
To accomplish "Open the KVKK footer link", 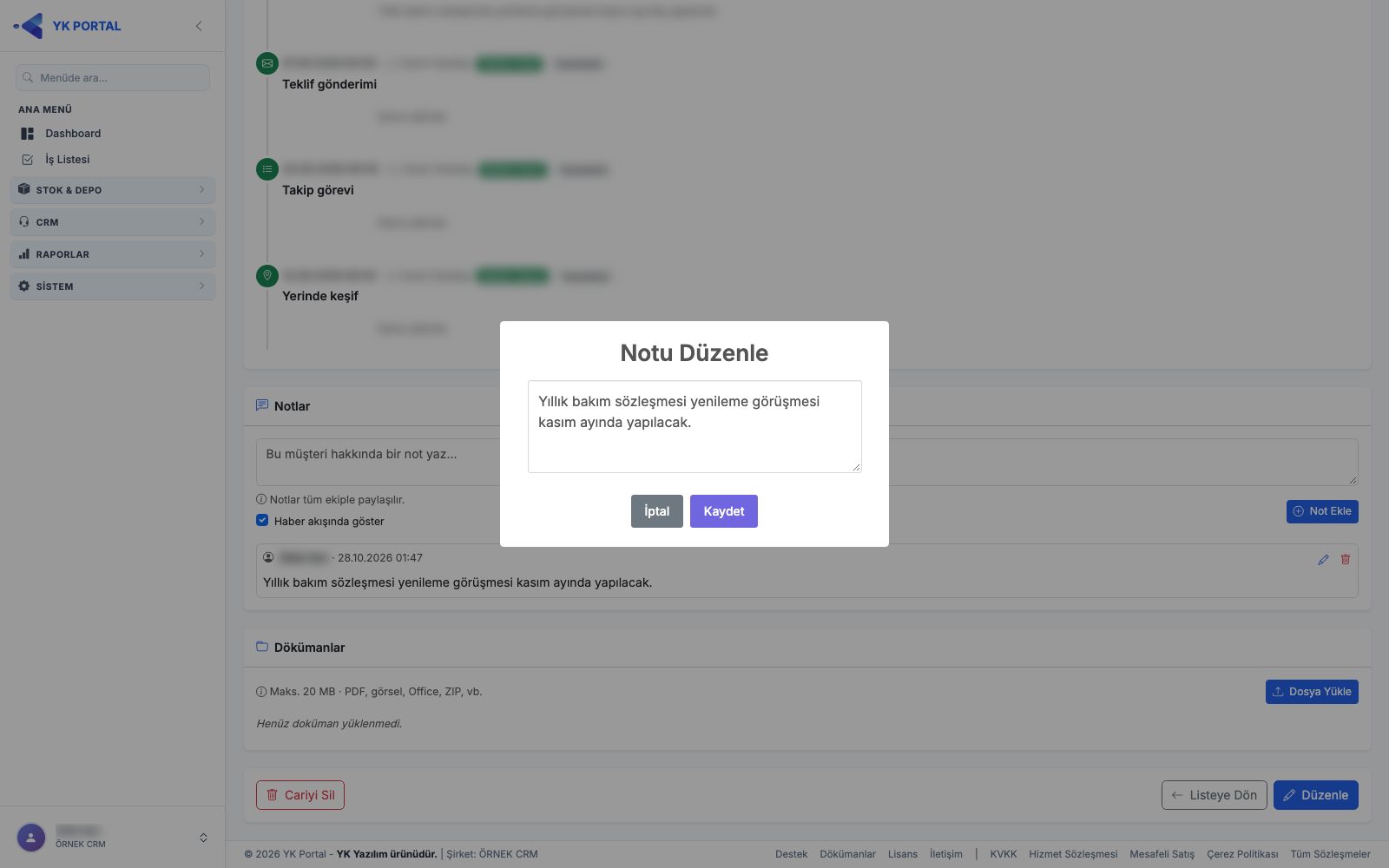I will [1004, 854].
